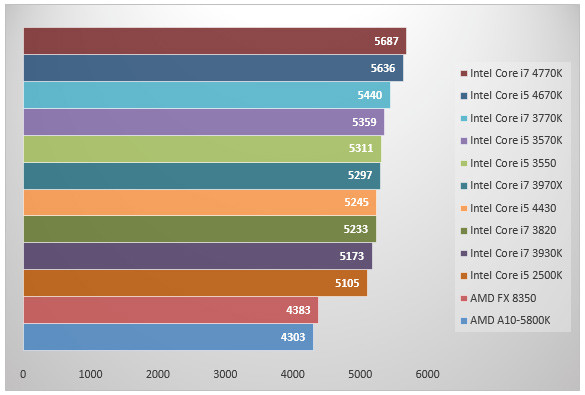This screenshot has width=585, height=395.
Task: Click the Intel Core i7 3820 legend swatch
Action: click(x=464, y=231)
